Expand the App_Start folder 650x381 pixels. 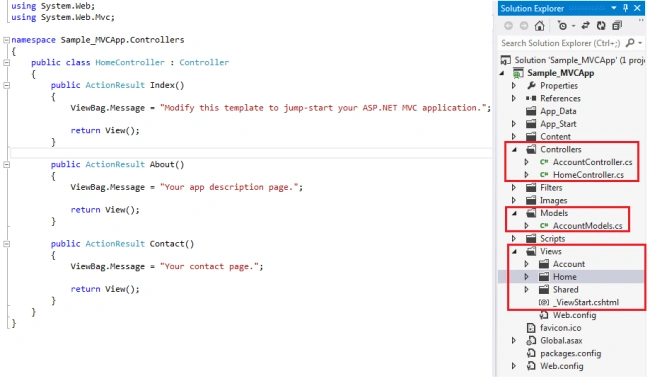click(x=514, y=124)
